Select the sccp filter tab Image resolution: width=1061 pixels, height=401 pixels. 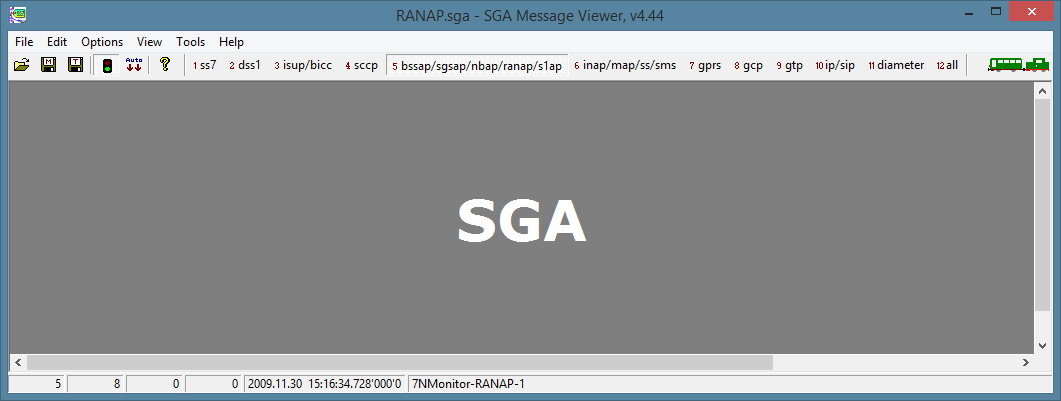[361, 66]
